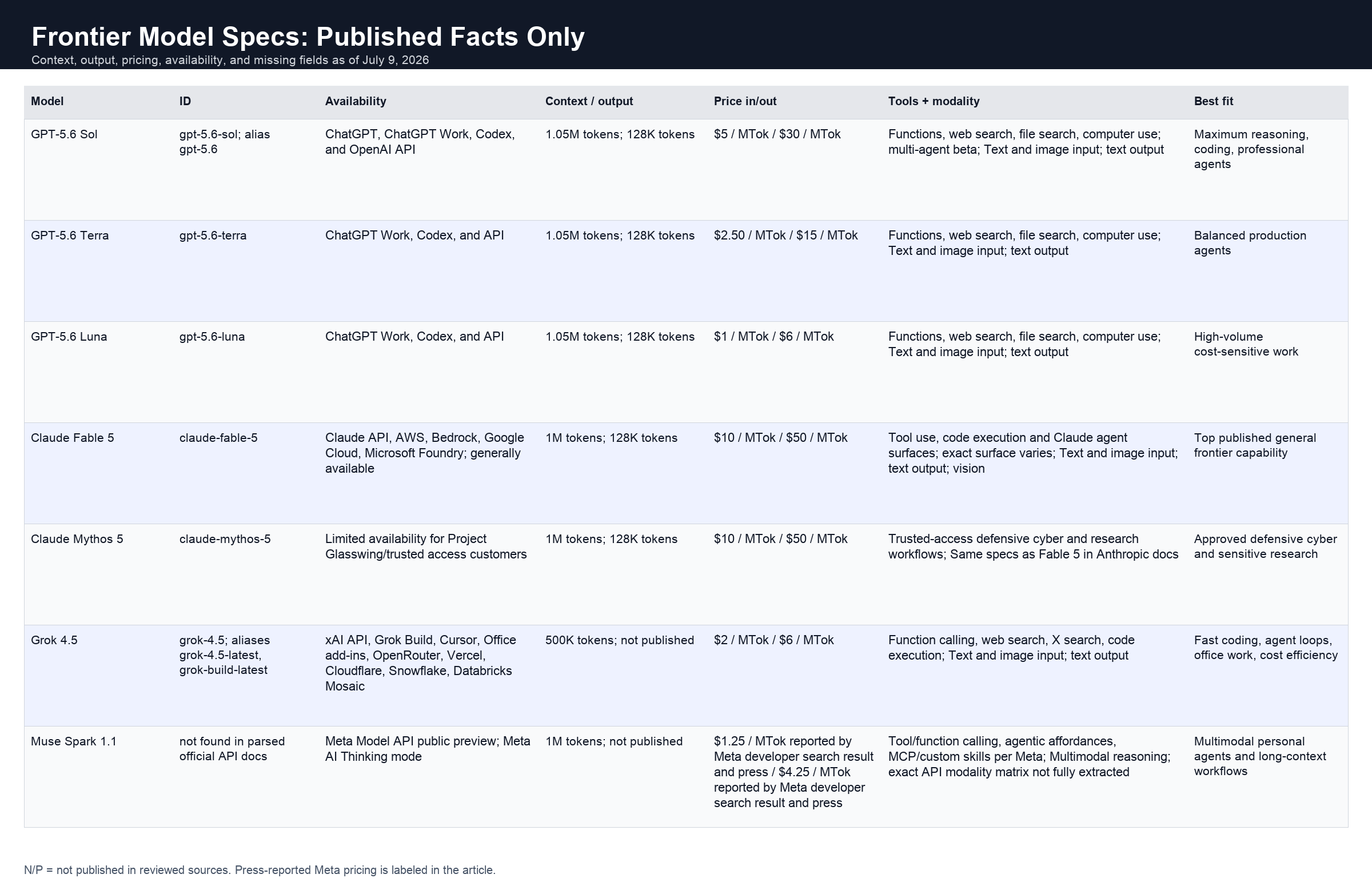Select 'Maximum reasoning, coding, professional agents' cell
The image size is (1372, 886).
1251,150
